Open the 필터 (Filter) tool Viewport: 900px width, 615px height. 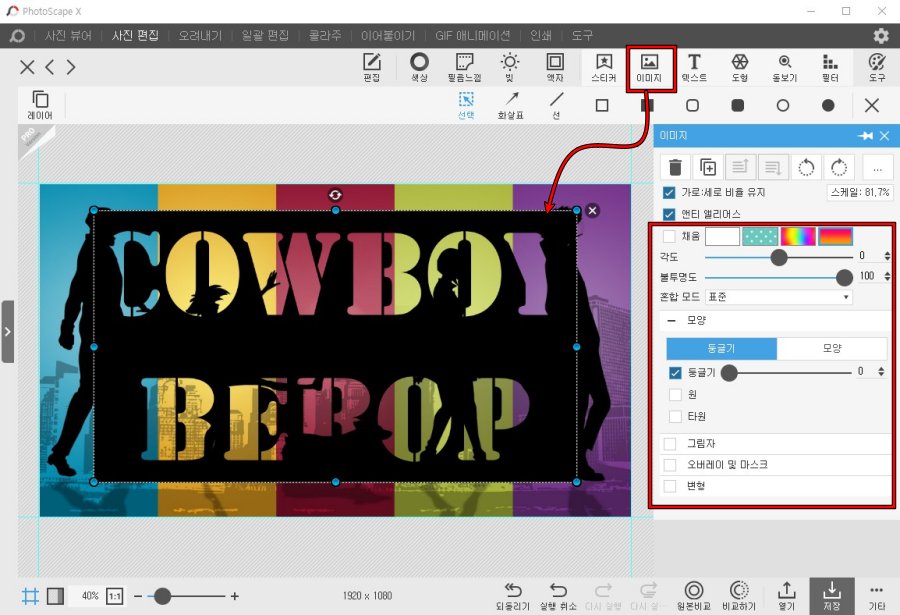830,67
